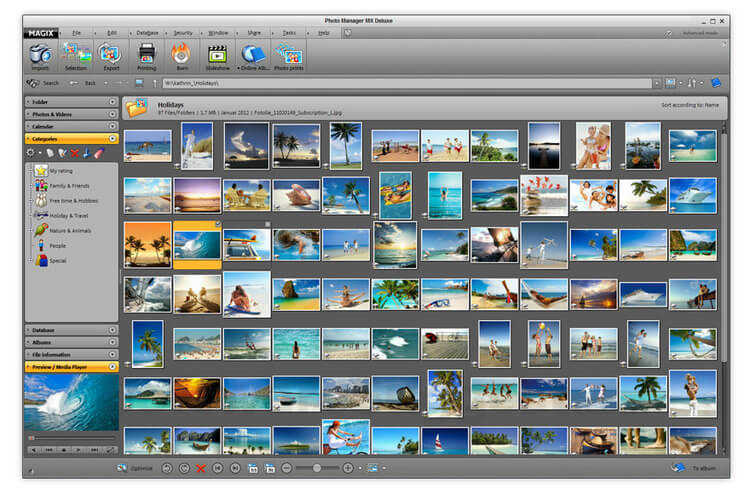Viewport: 750px width, 494px height.
Task: Rotate photo left in bottom toolbar
Action: coord(166,469)
